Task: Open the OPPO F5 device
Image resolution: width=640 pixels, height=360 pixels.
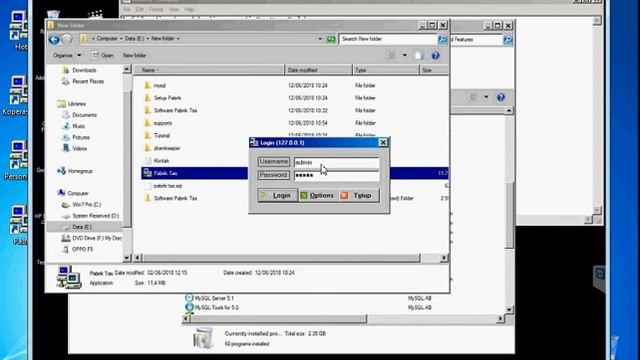Action: 82,249
